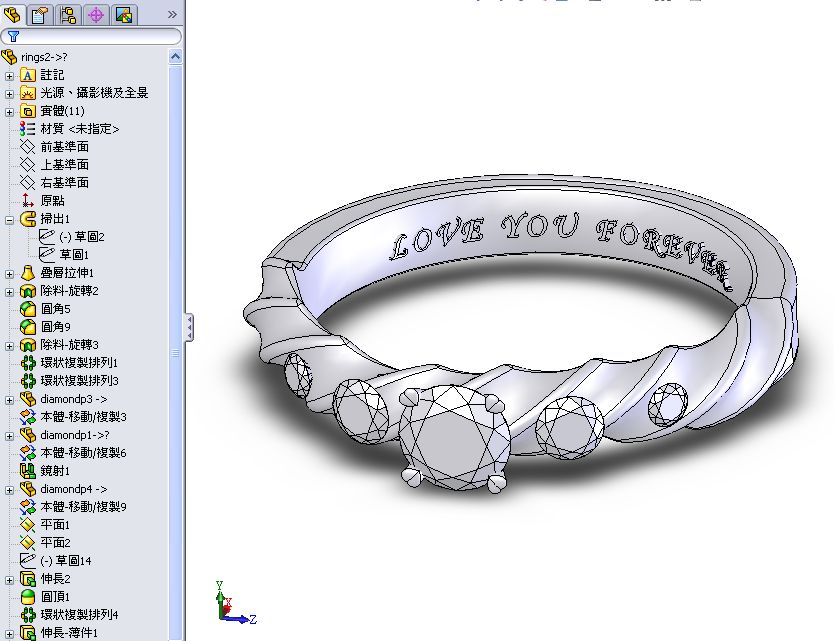Select the FeatureManager design tree tab
834x641 pixels.
pyautogui.click(x=12, y=14)
